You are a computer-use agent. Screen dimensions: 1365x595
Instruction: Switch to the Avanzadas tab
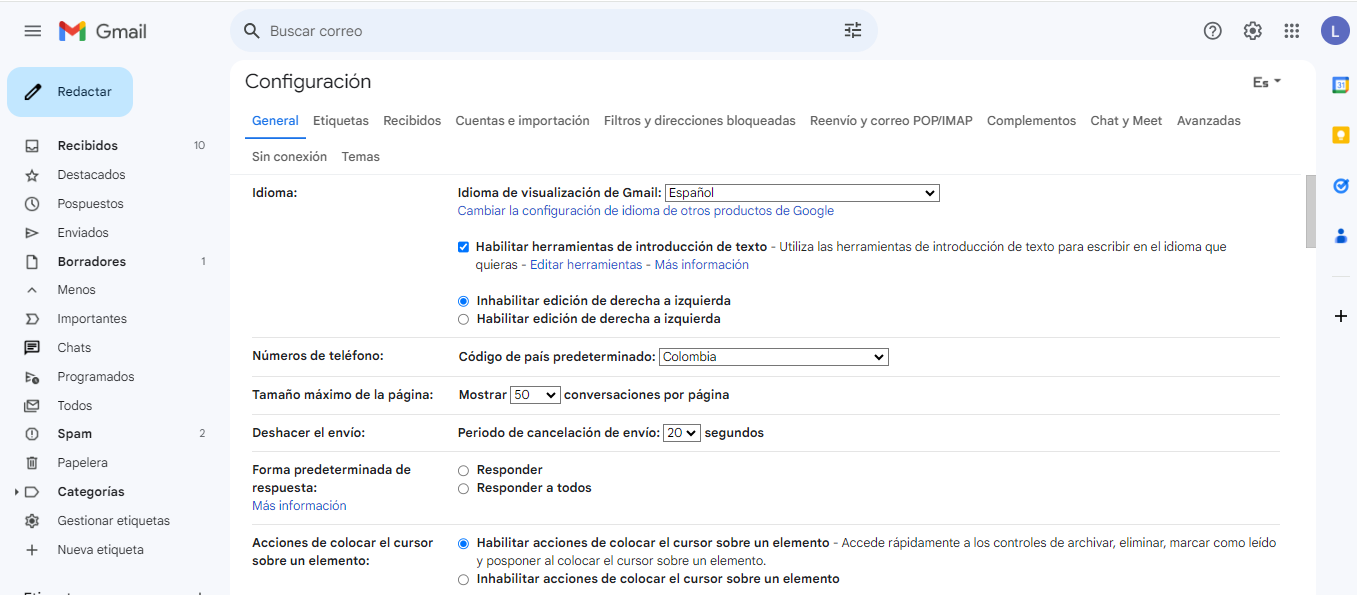click(1208, 121)
